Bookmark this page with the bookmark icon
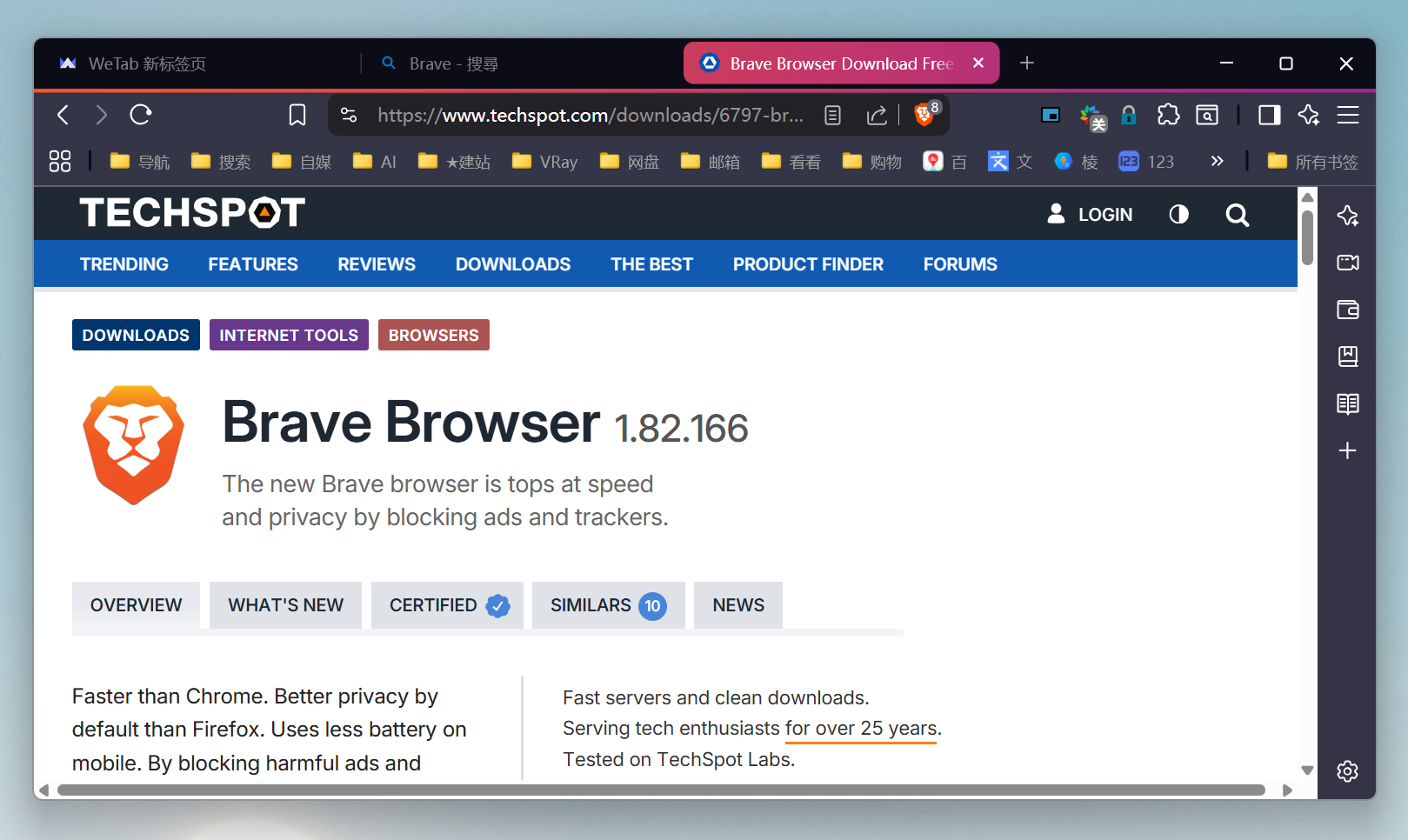The image size is (1408, 840). coord(297,115)
